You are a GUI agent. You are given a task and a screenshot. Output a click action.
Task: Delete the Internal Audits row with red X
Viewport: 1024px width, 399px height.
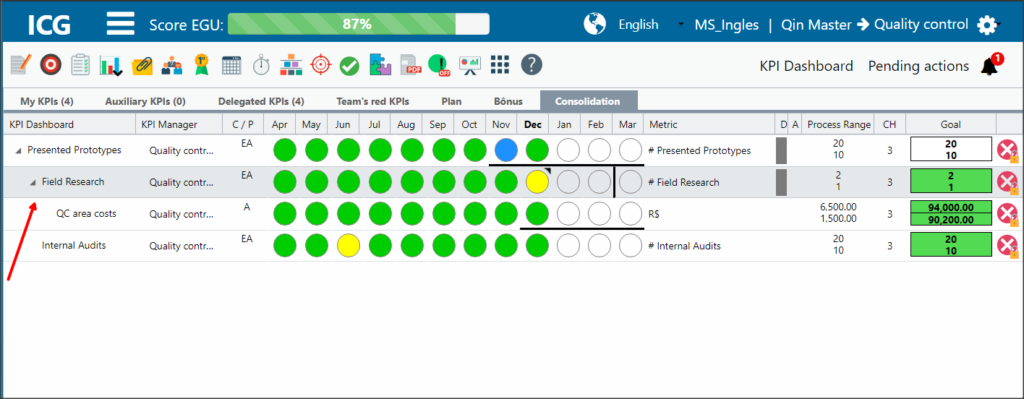(1008, 246)
